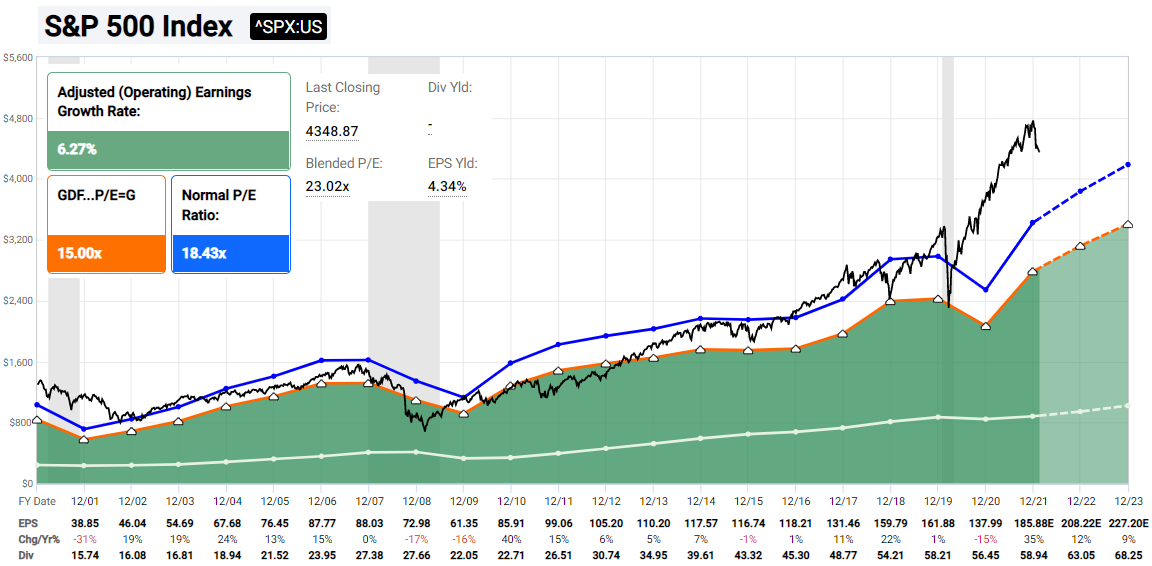Image resolution: width=1152 pixels, height=566 pixels.
Task: Click the blue dashed forecast point at 12/23
Action: pos(1128,165)
